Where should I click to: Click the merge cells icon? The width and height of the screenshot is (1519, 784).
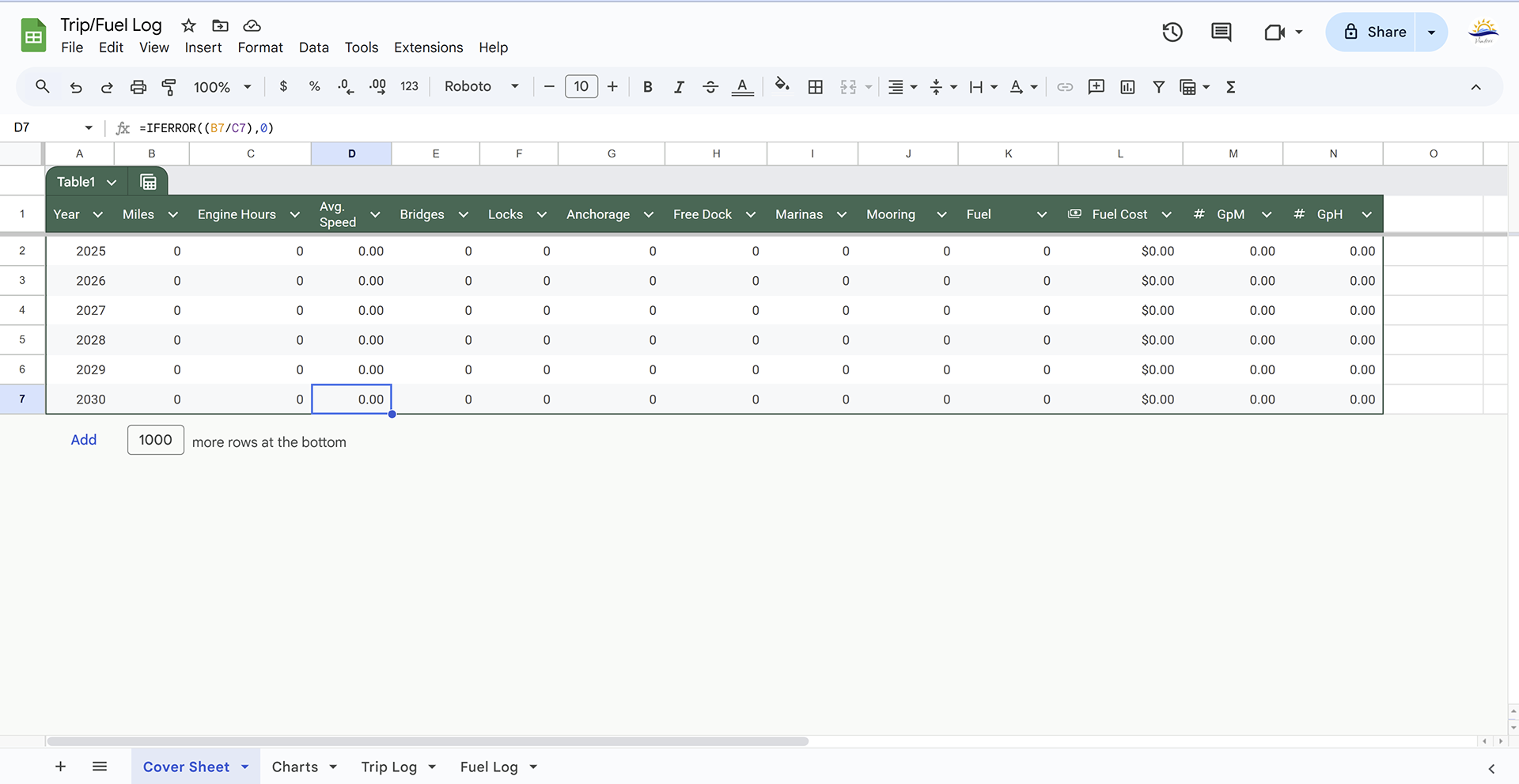(848, 87)
